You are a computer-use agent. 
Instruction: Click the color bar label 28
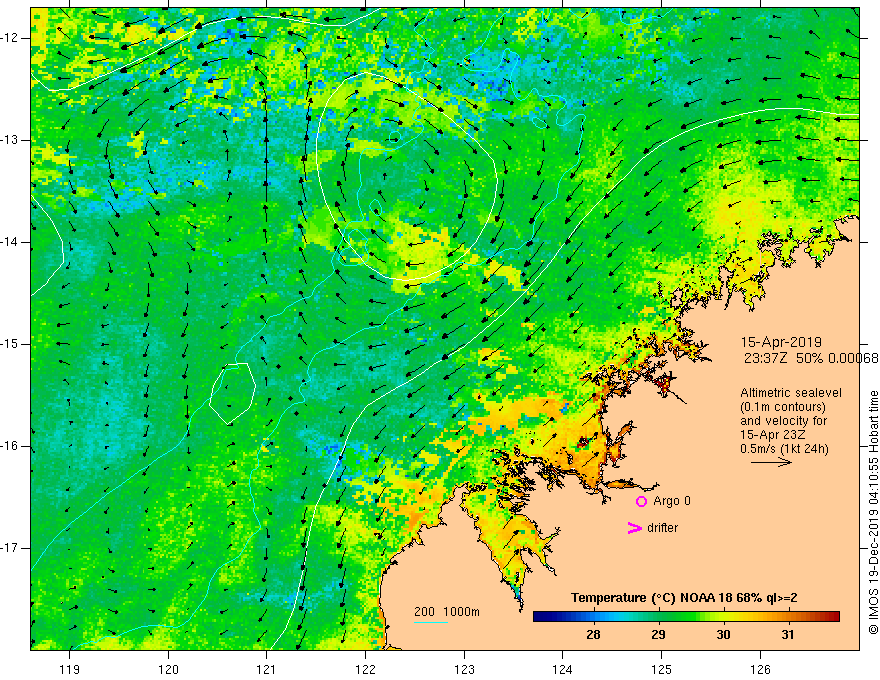point(593,635)
